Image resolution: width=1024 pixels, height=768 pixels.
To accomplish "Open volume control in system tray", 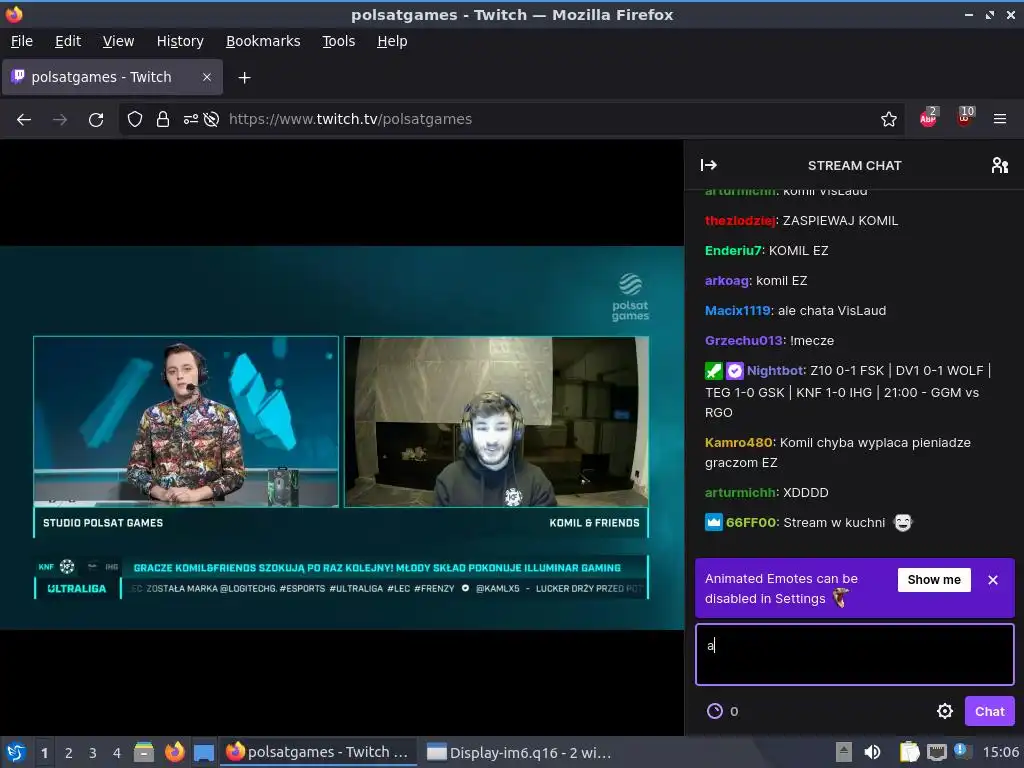I will pyautogui.click(x=872, y=753).
